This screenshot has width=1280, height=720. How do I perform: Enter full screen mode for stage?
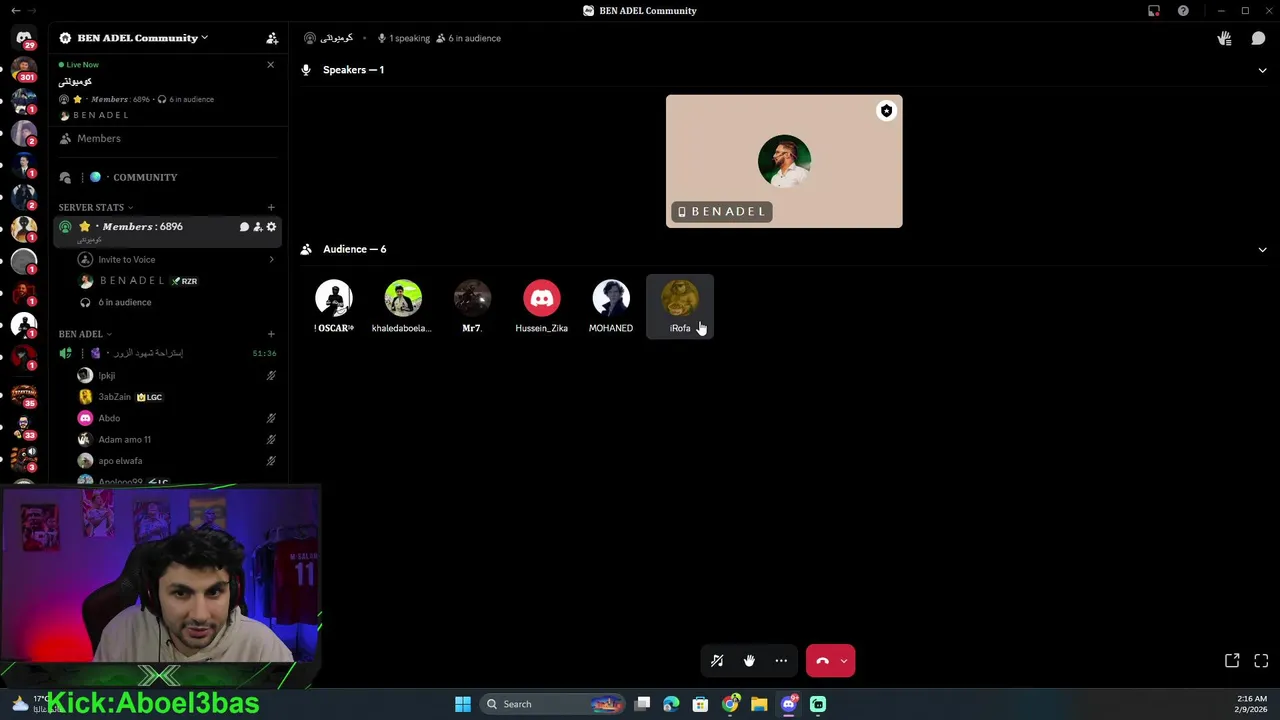1261,661
